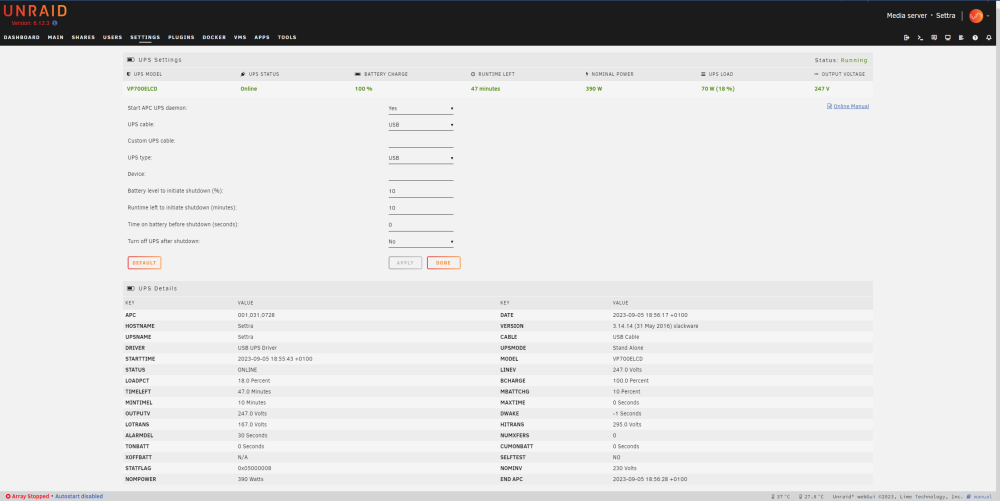1000x501 pixels.
Task: Click the Device input field
Action: [x=421, y=175]
